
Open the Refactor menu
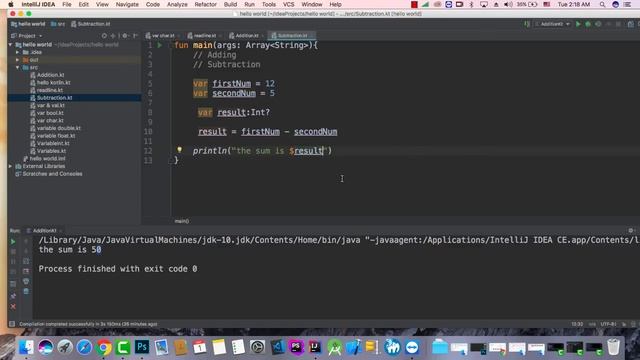click(205, 4)
